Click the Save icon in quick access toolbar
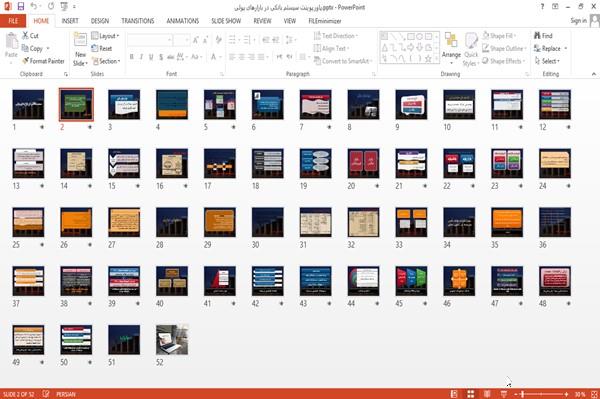 pyautogui.click(x=21, y=7)
